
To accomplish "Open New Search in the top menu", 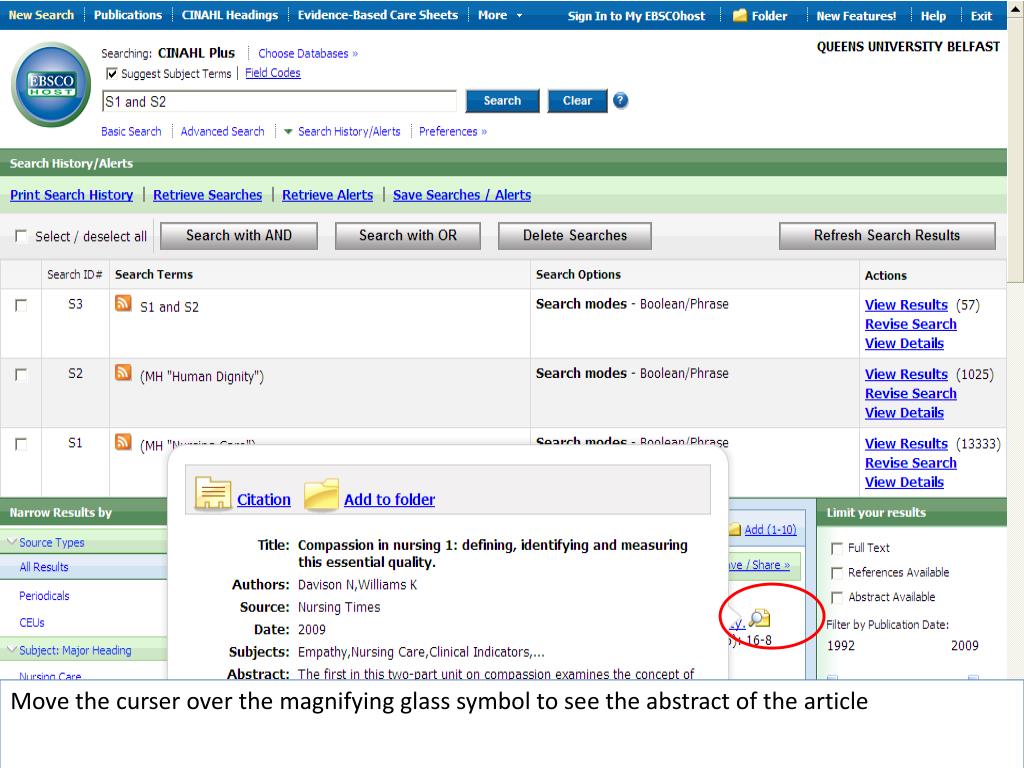I will click(x=41, y=15).
